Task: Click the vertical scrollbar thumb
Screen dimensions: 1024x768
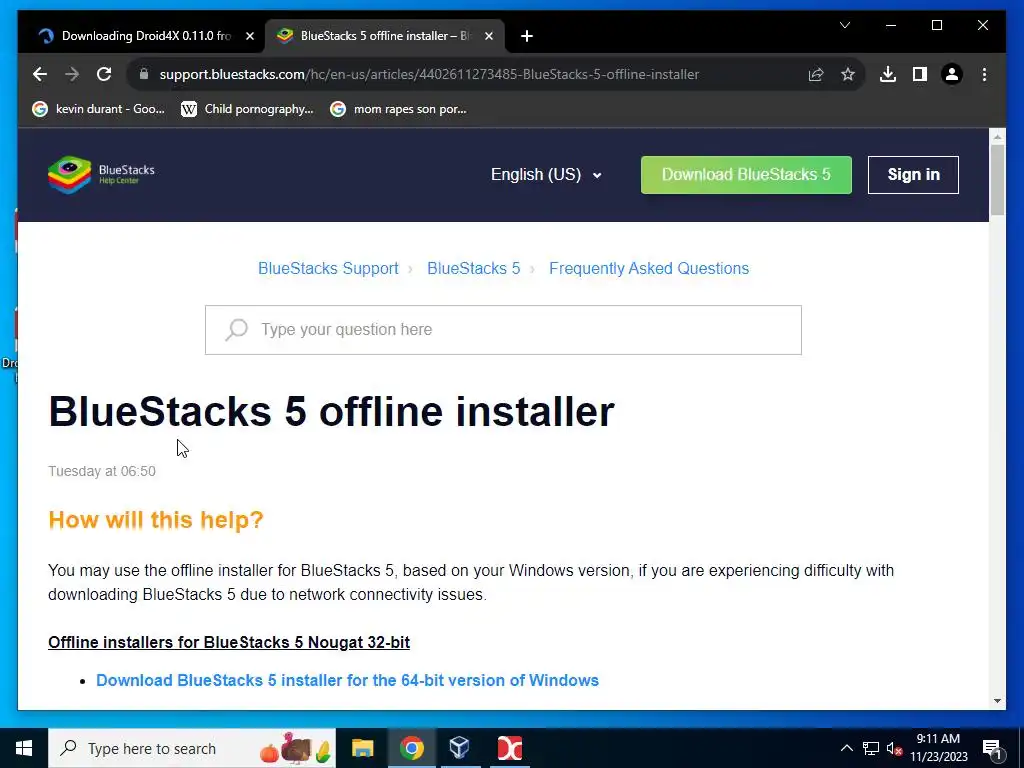Action: tap(997, 180)
